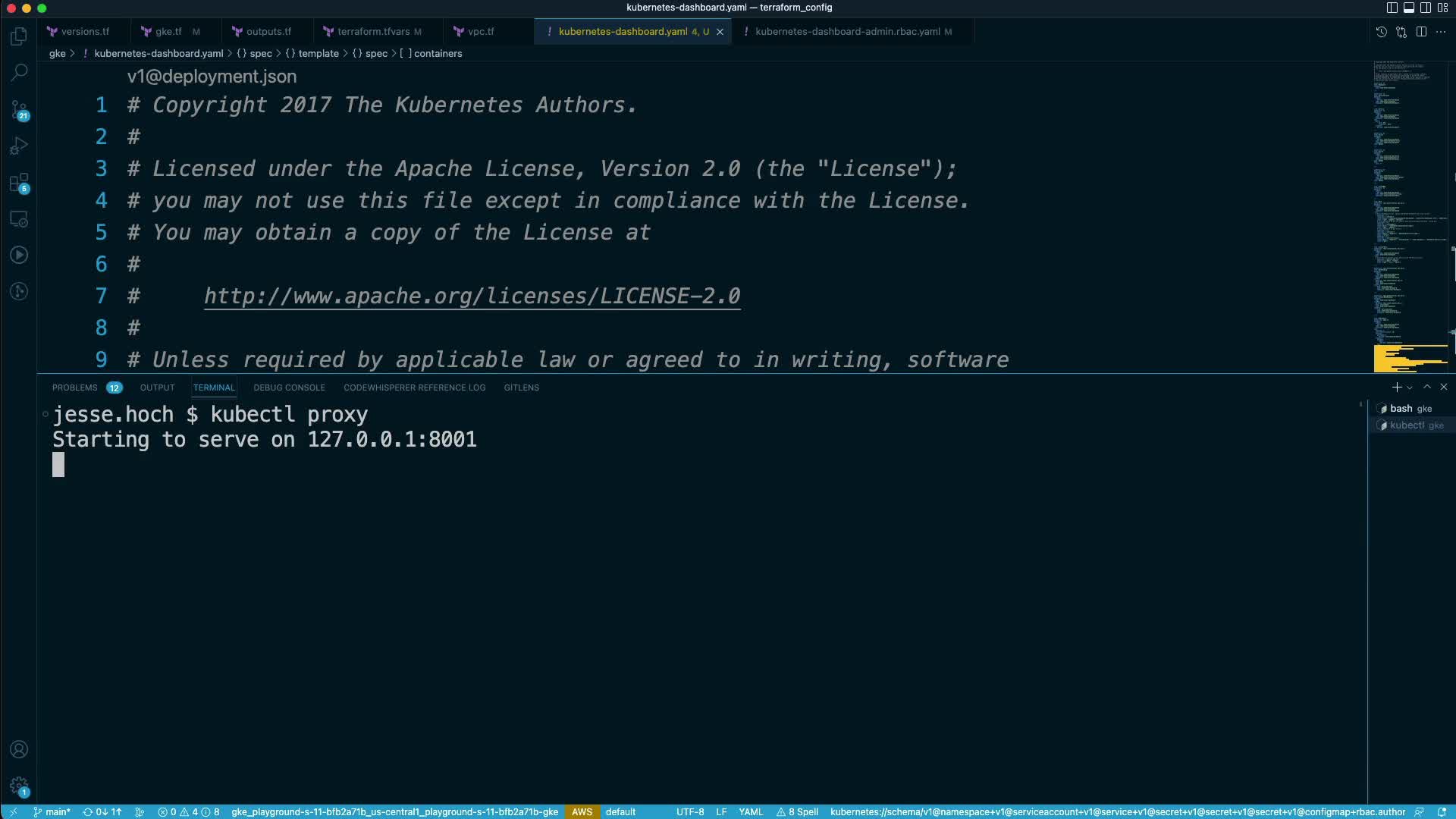Image resolution: width=1456 pixels, height=819 pixels.
Task: Open new terminal launch profile dropdown arrow
Action: click(x=1410, y=388)
